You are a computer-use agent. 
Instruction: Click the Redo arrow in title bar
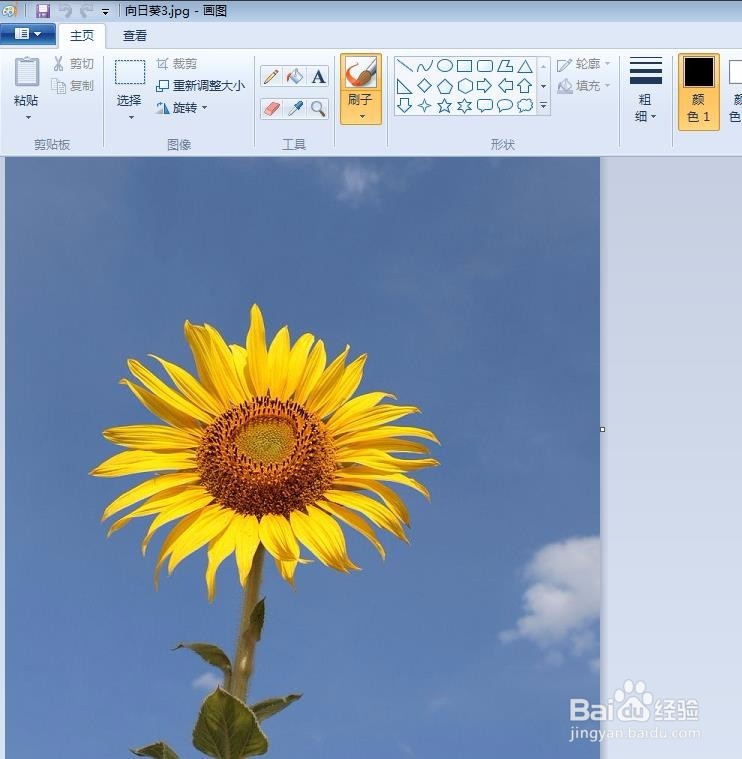87,11
